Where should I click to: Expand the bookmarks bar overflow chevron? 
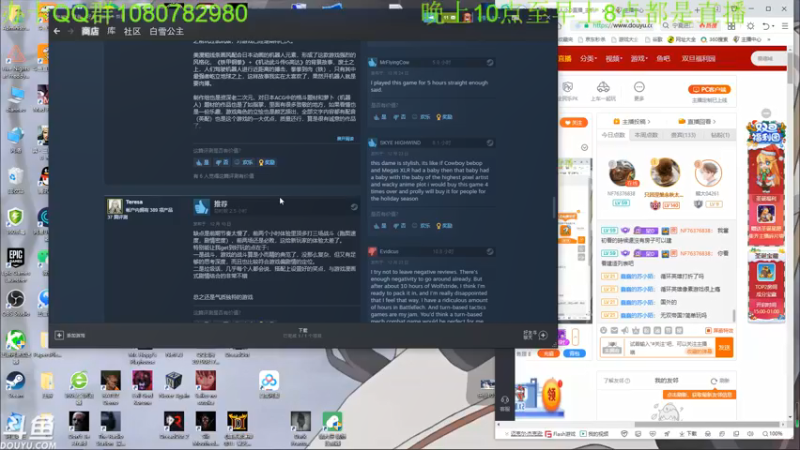pos(769,39)
